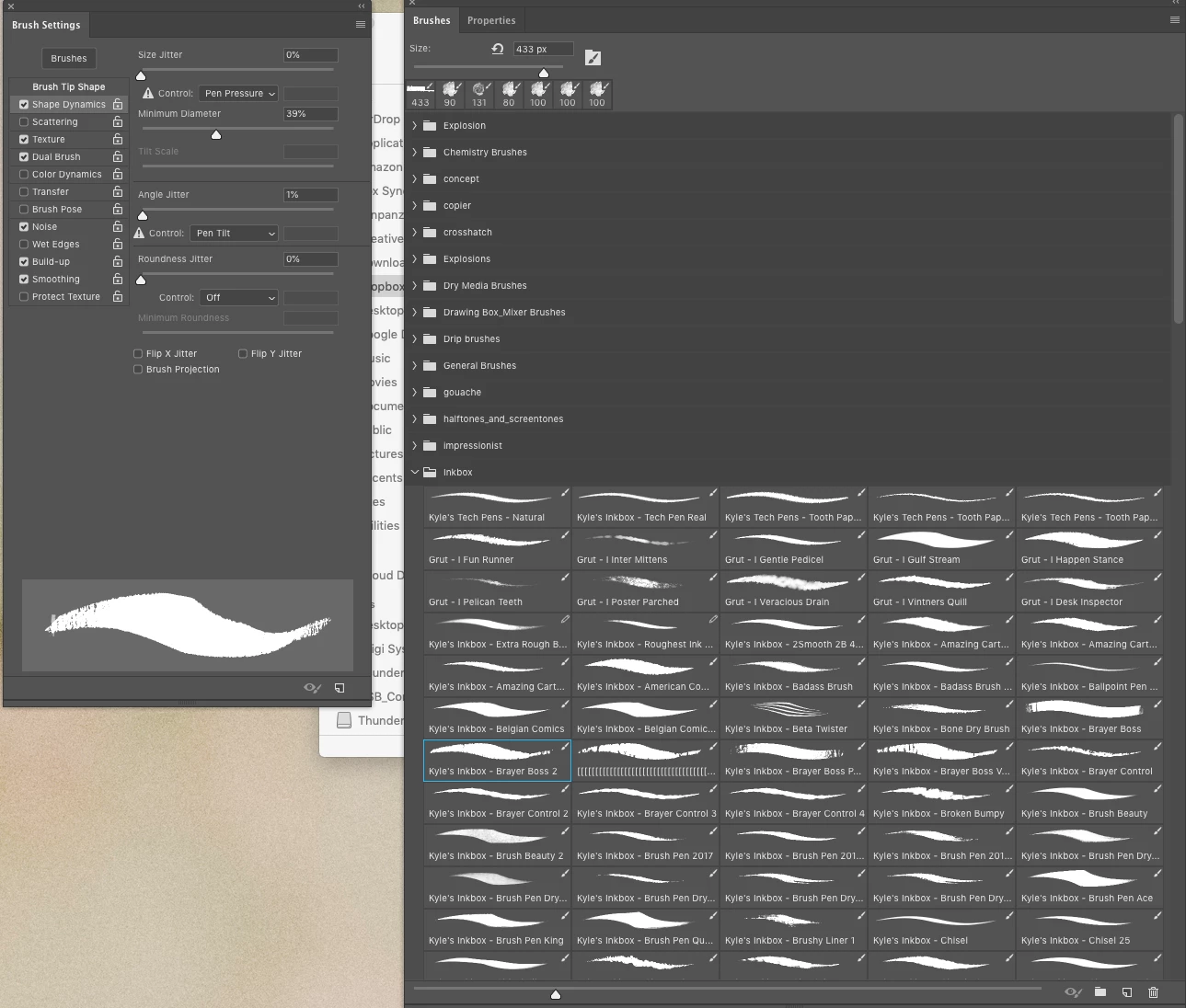Click the brush Size slider handle

544,73
